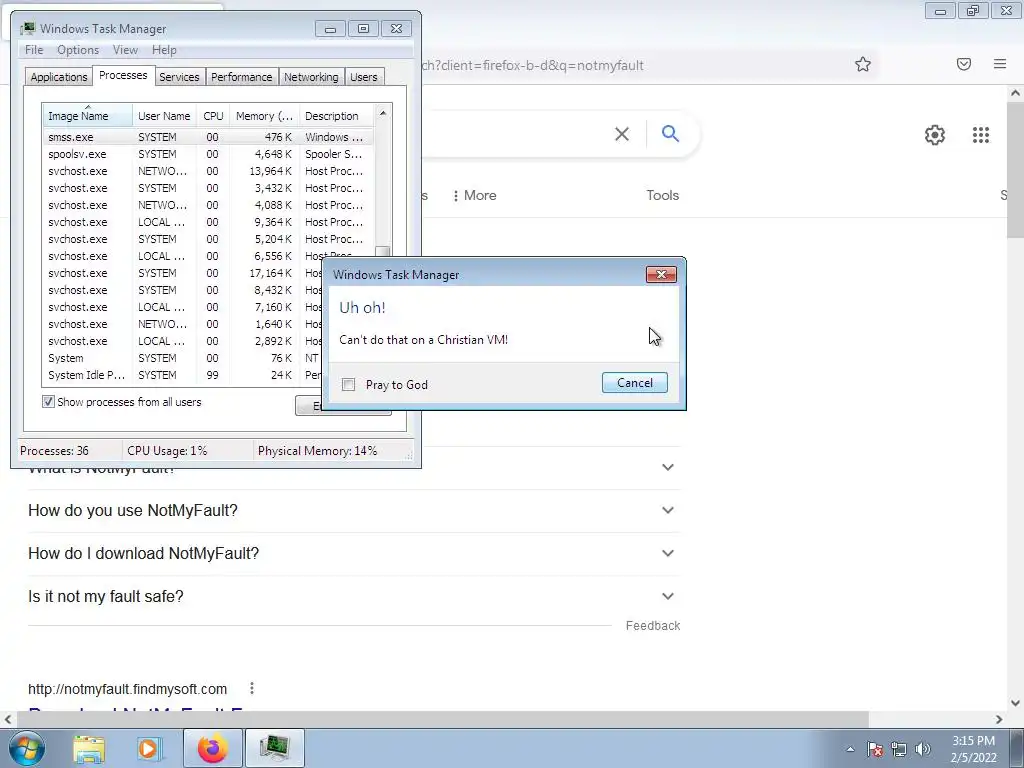Click the browser scrollbar right arrow

[999, 719]
